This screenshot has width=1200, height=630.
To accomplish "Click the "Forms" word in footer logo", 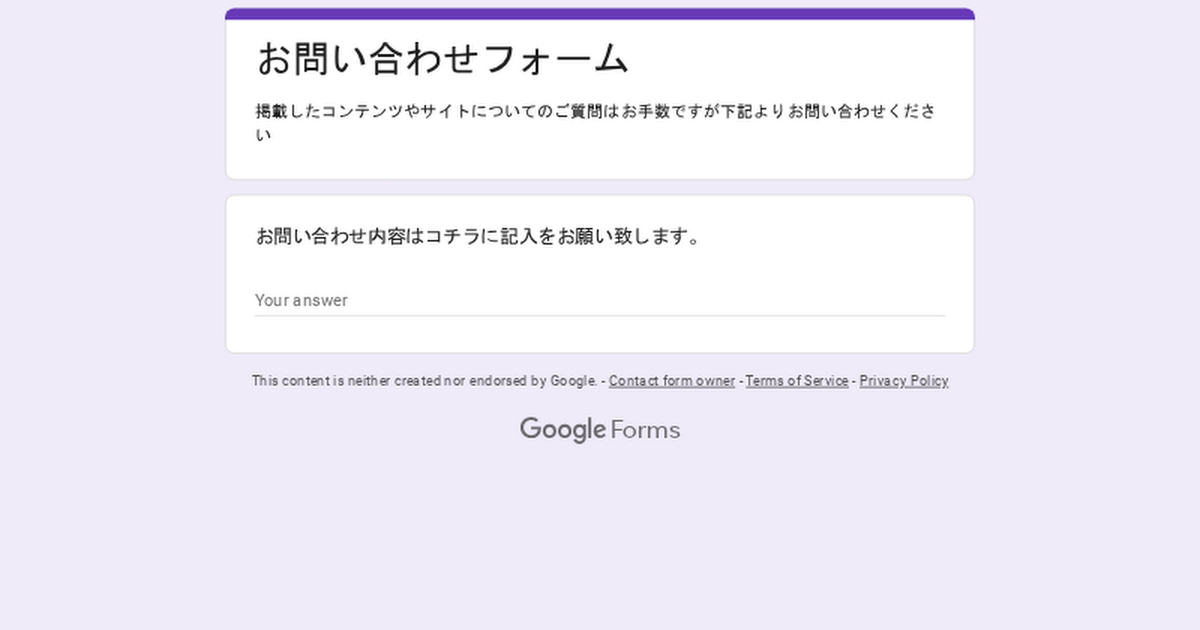I will click(x=645, y=430).
